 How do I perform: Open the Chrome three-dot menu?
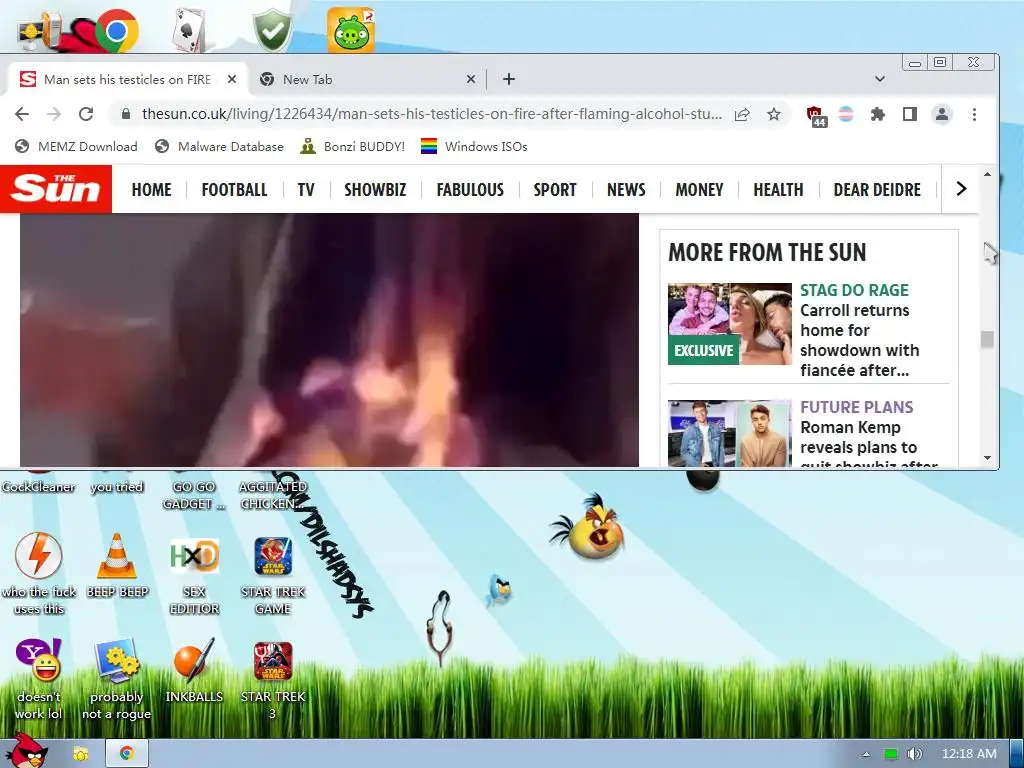click(974, 114)
